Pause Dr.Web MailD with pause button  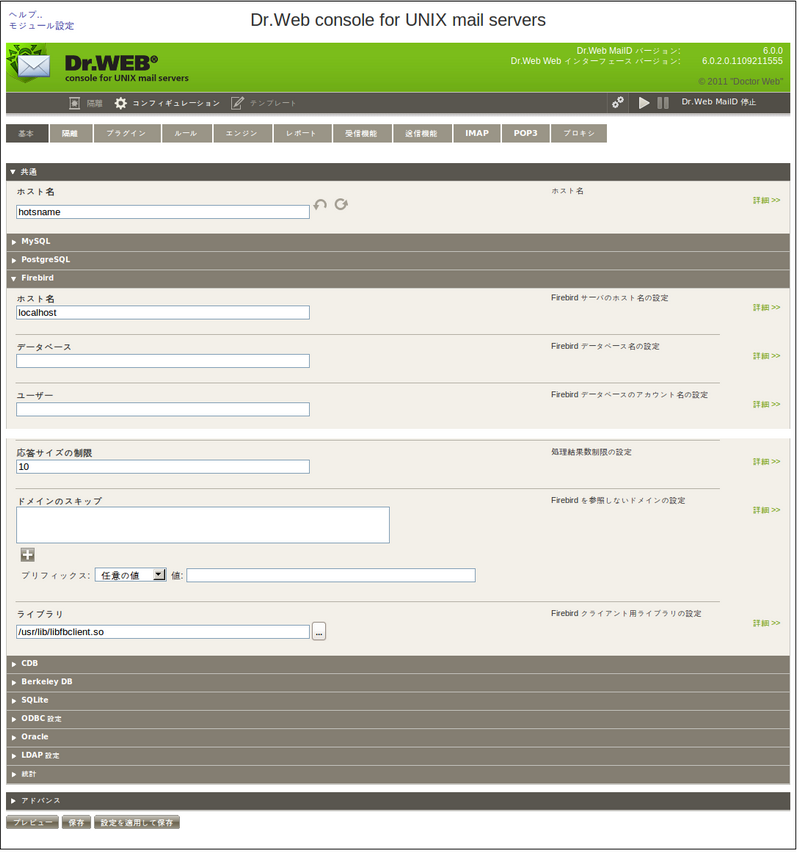click(x=665, y=103)
